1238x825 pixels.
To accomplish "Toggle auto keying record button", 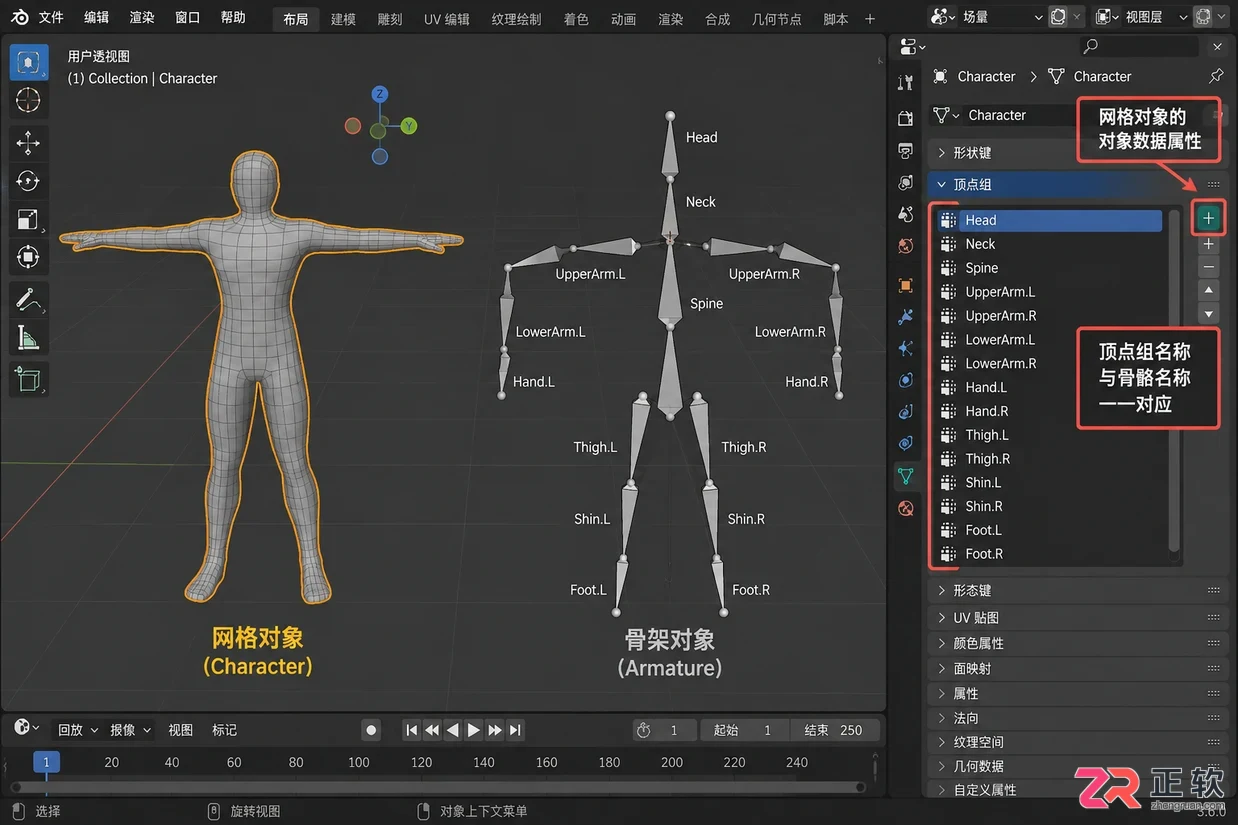I will pyautogui.click(x=372, y=730).
